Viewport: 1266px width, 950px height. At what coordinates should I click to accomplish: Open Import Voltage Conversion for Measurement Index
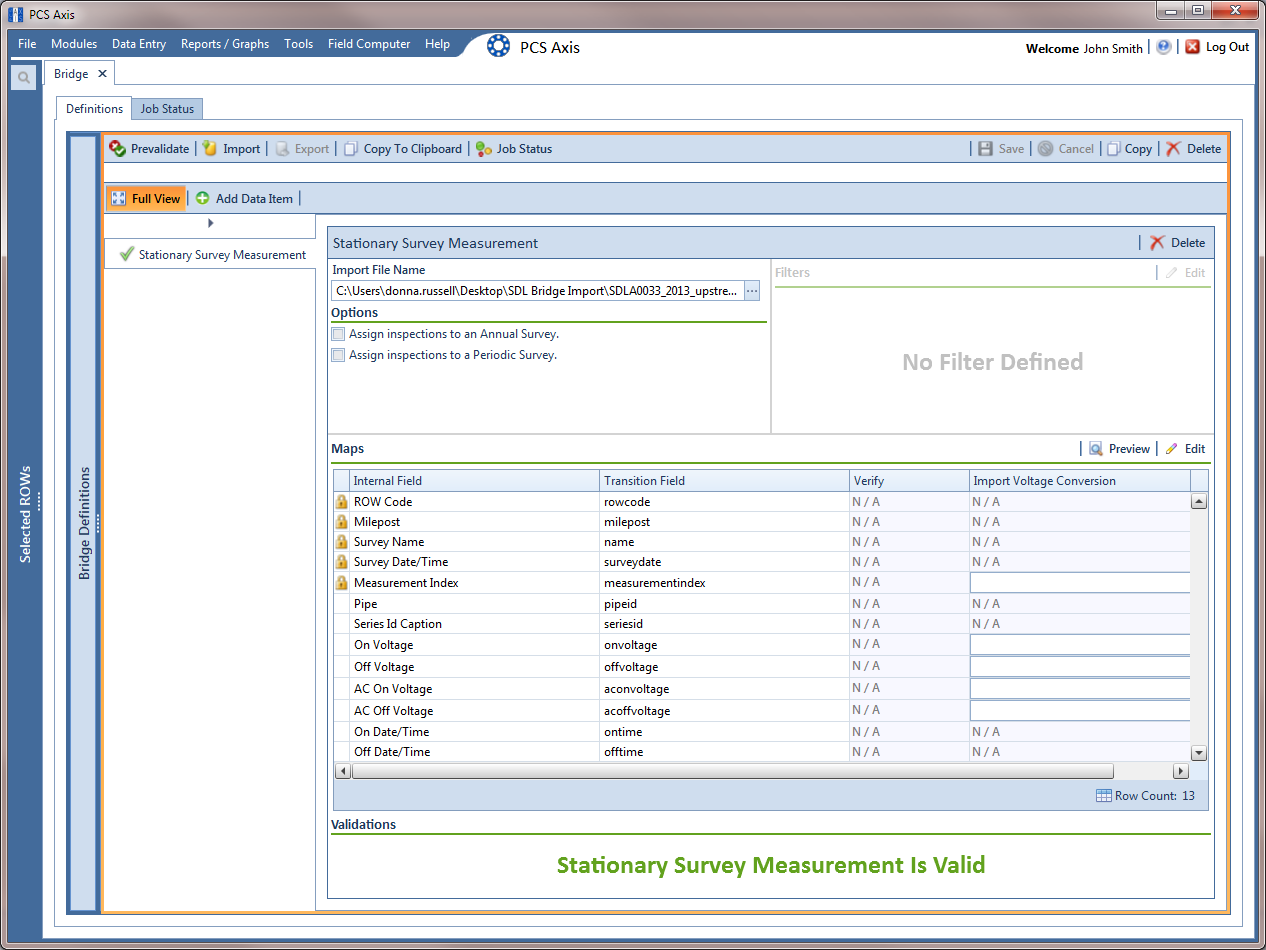pyautogui.click(x=1080, y=583)
